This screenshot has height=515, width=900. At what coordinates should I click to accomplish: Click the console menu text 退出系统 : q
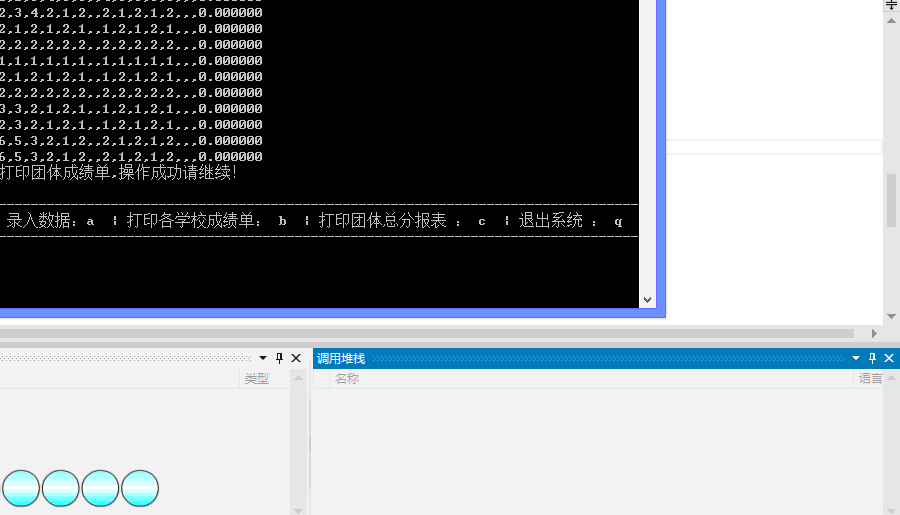coord(571,220)
